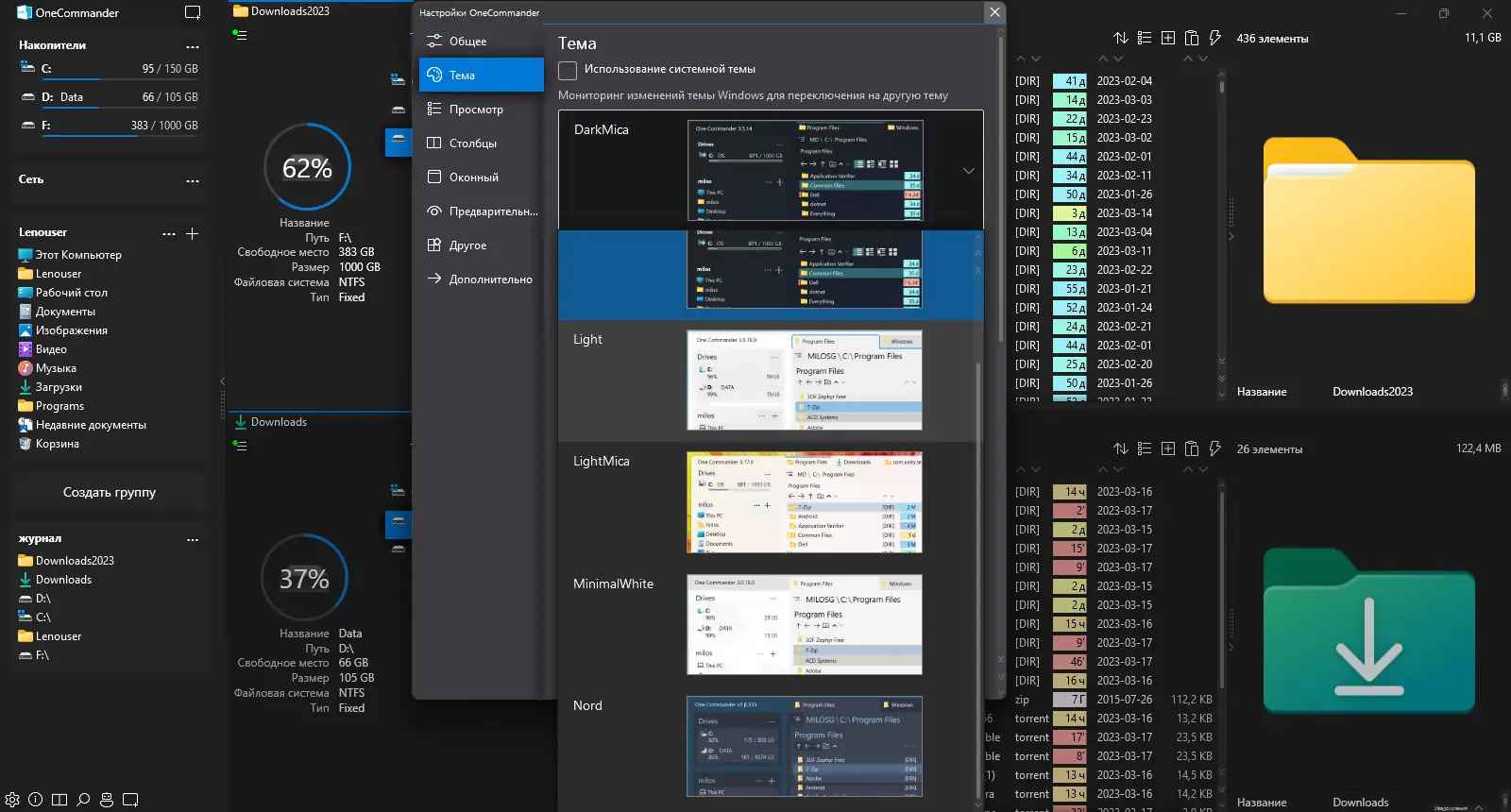Click the robot icon in bottom bar
Image resolution: width=1511 pixels, height=812 pixels.
pyautogui.click(x=107, y=800)
